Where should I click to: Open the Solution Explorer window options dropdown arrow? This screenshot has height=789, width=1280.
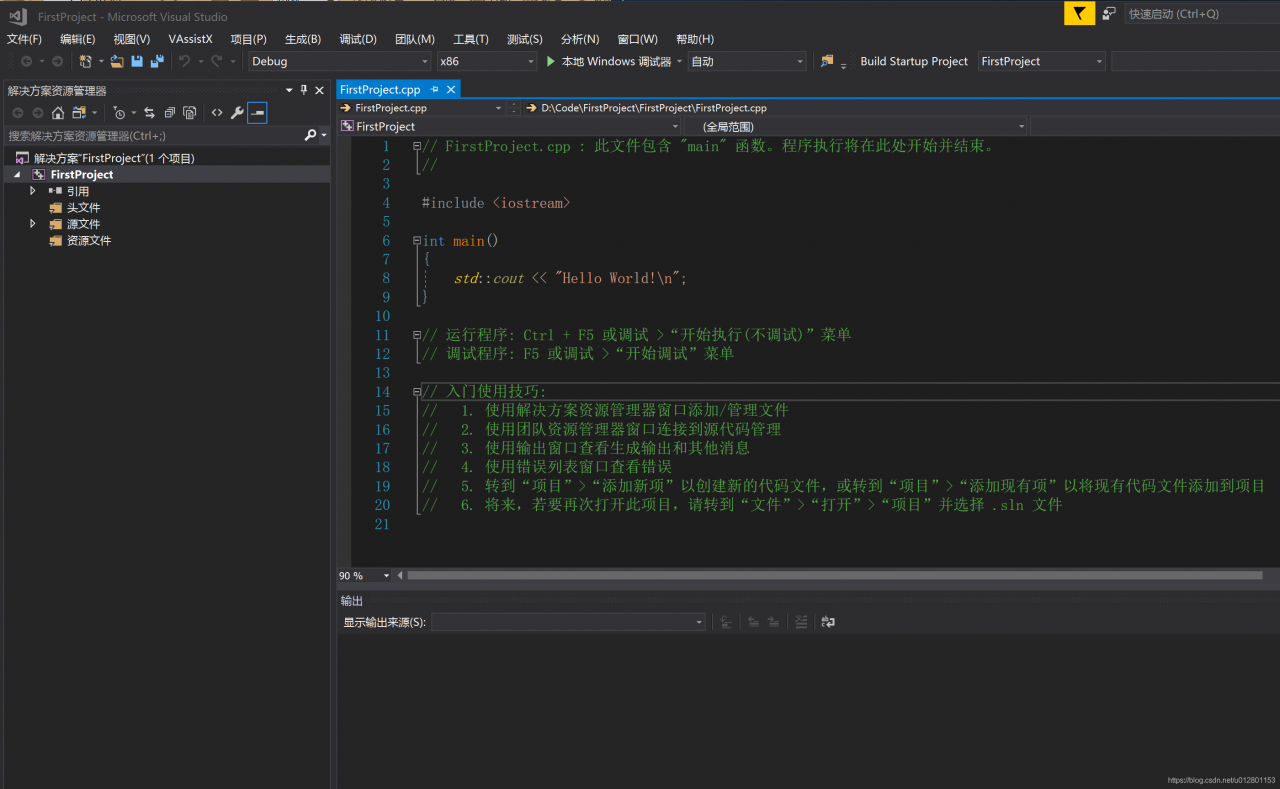coord(289,90)
